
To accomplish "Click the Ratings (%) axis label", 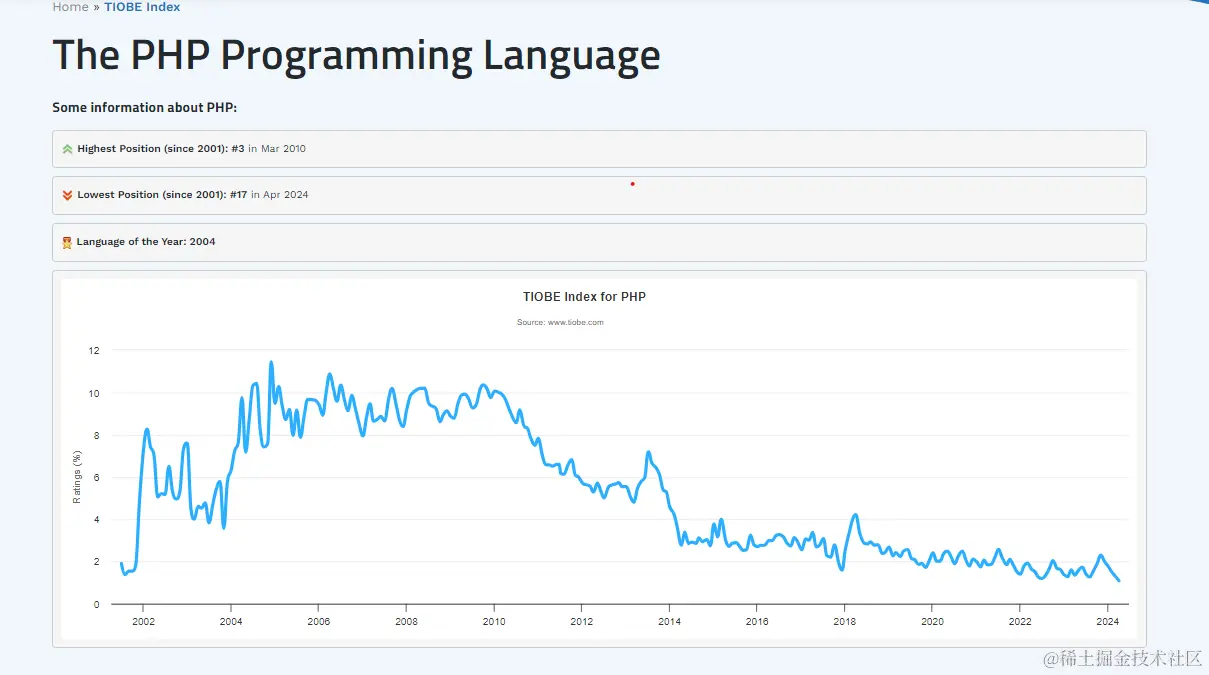I will click(x=77, y=477).
